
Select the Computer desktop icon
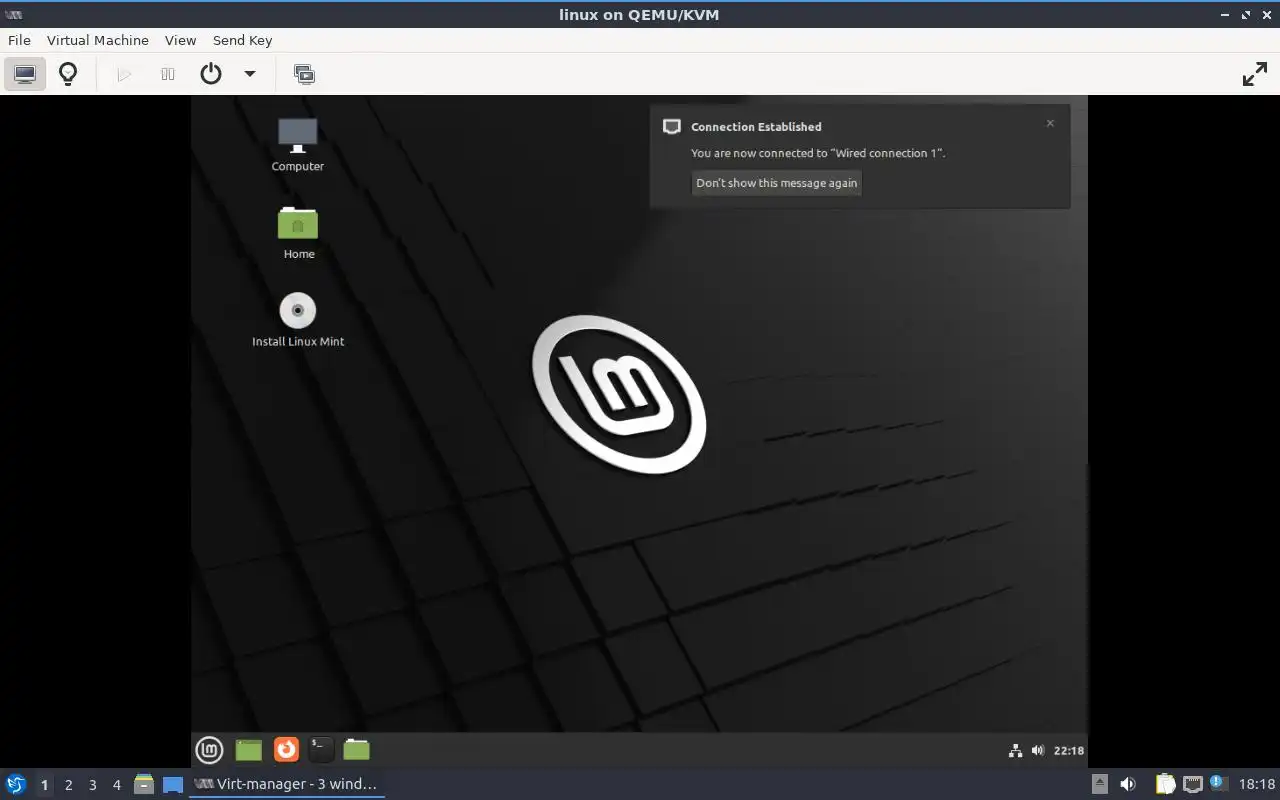298,145
